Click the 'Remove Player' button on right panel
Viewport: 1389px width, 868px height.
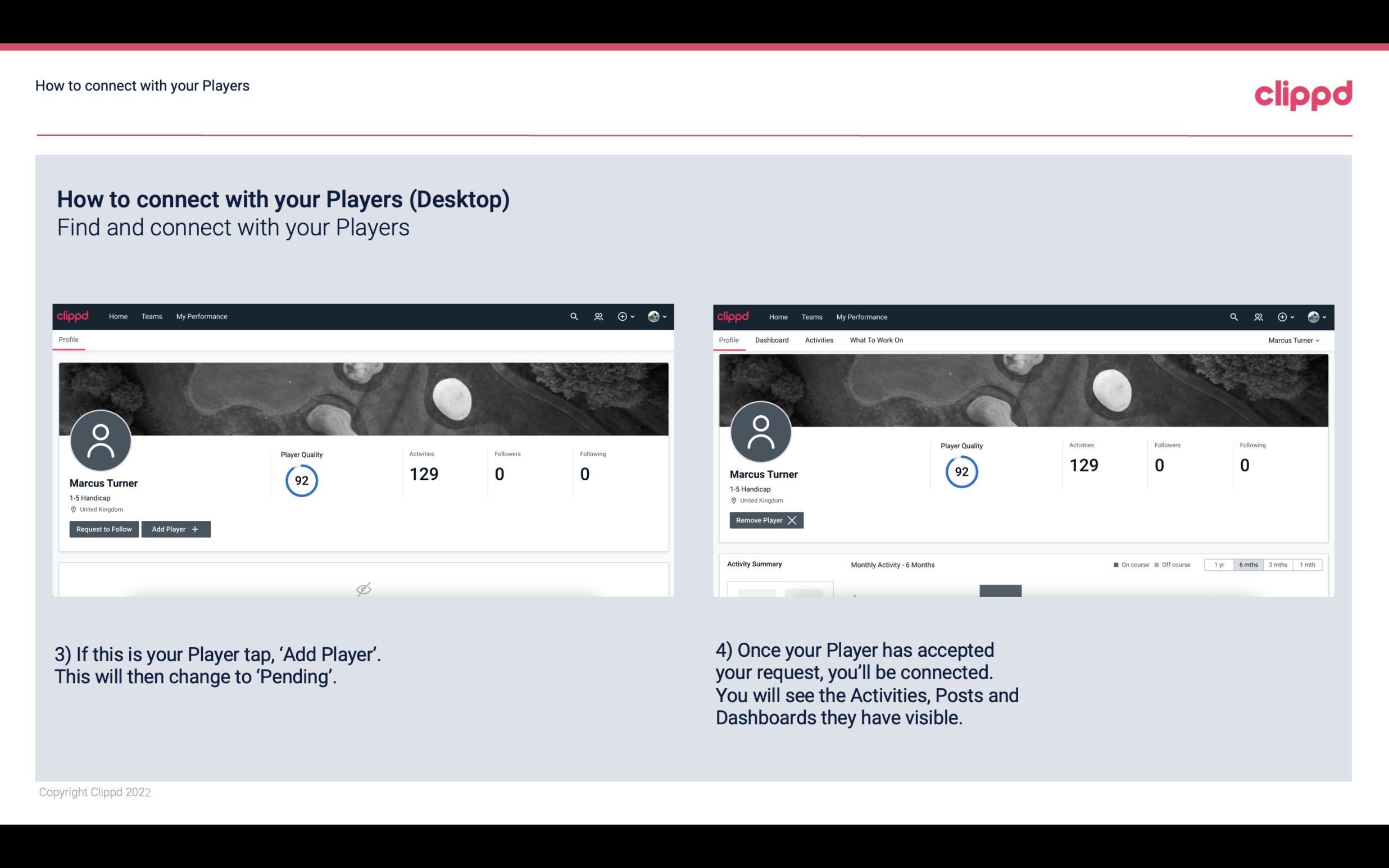766,519
